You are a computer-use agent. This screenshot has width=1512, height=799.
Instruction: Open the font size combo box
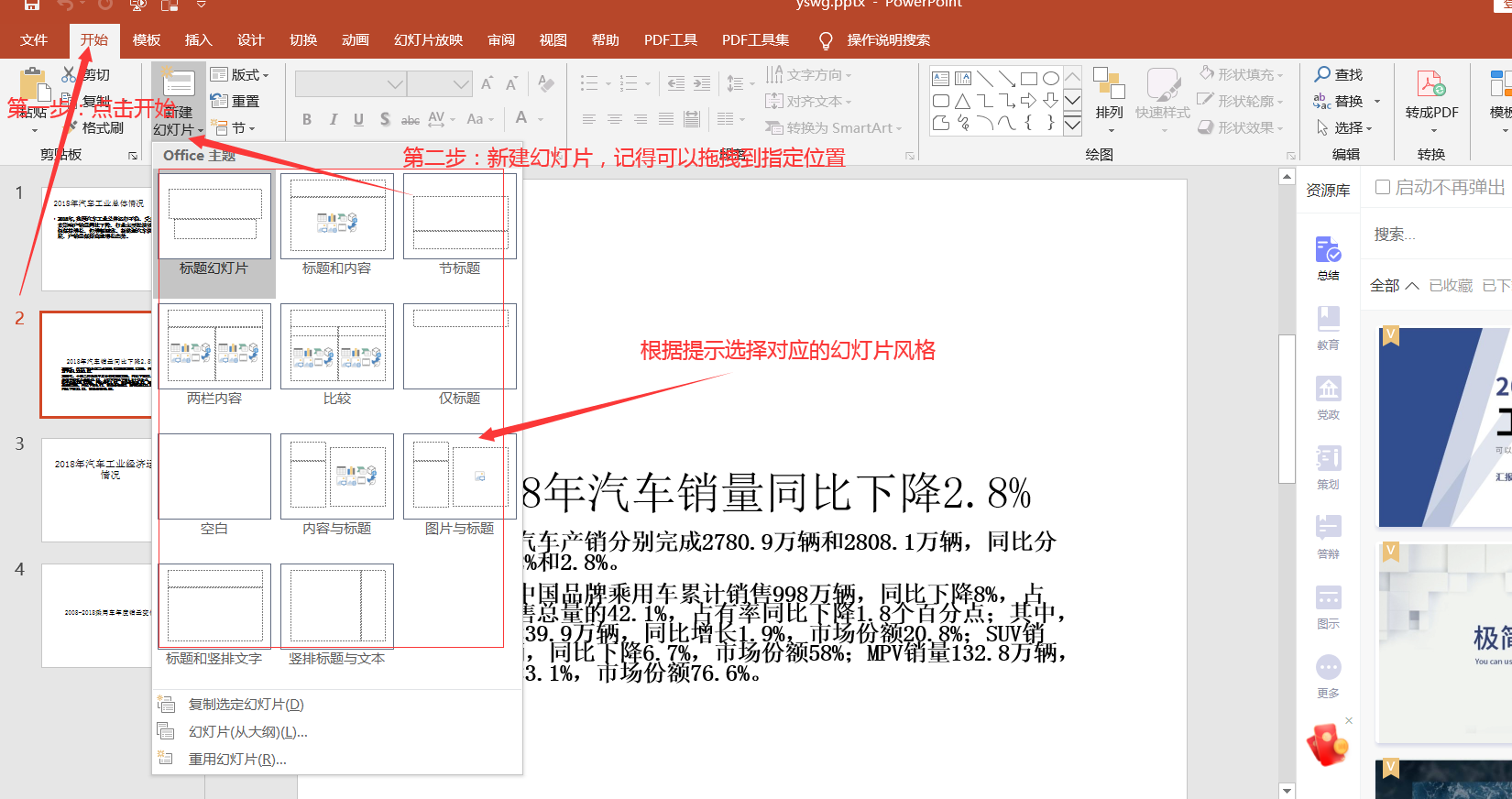coord(440,84)
